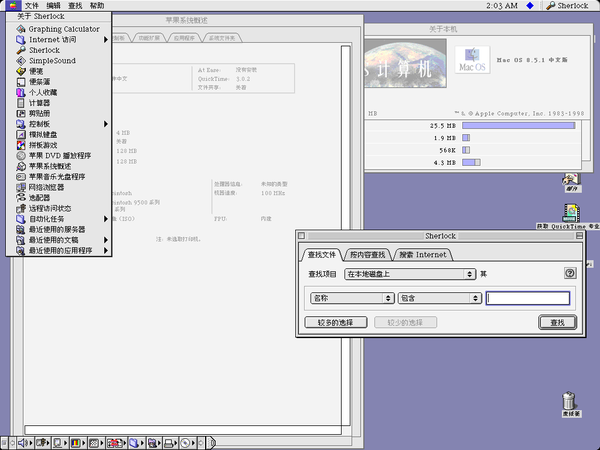Open 便笺 stickies in Apple menu
The image size is (600, 450).
tap(59, 71)
